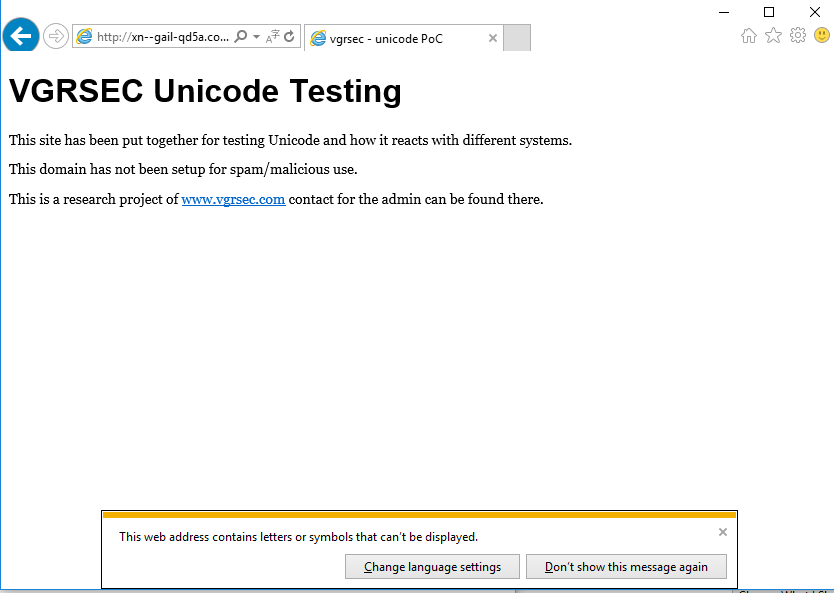Click the browser Back arrow button
This screenshot has width=834, height=593.
[x=21, y=37]
